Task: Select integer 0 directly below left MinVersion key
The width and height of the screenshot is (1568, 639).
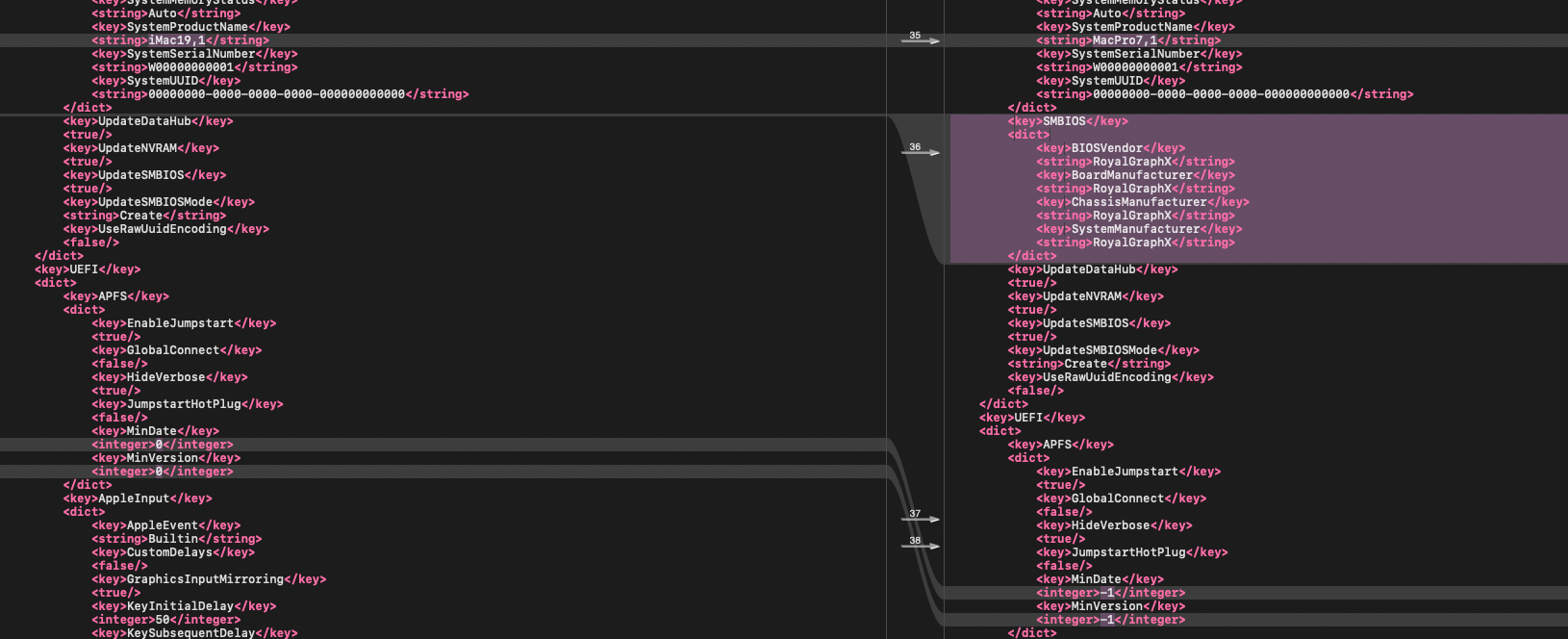Action: coord(163,472)
